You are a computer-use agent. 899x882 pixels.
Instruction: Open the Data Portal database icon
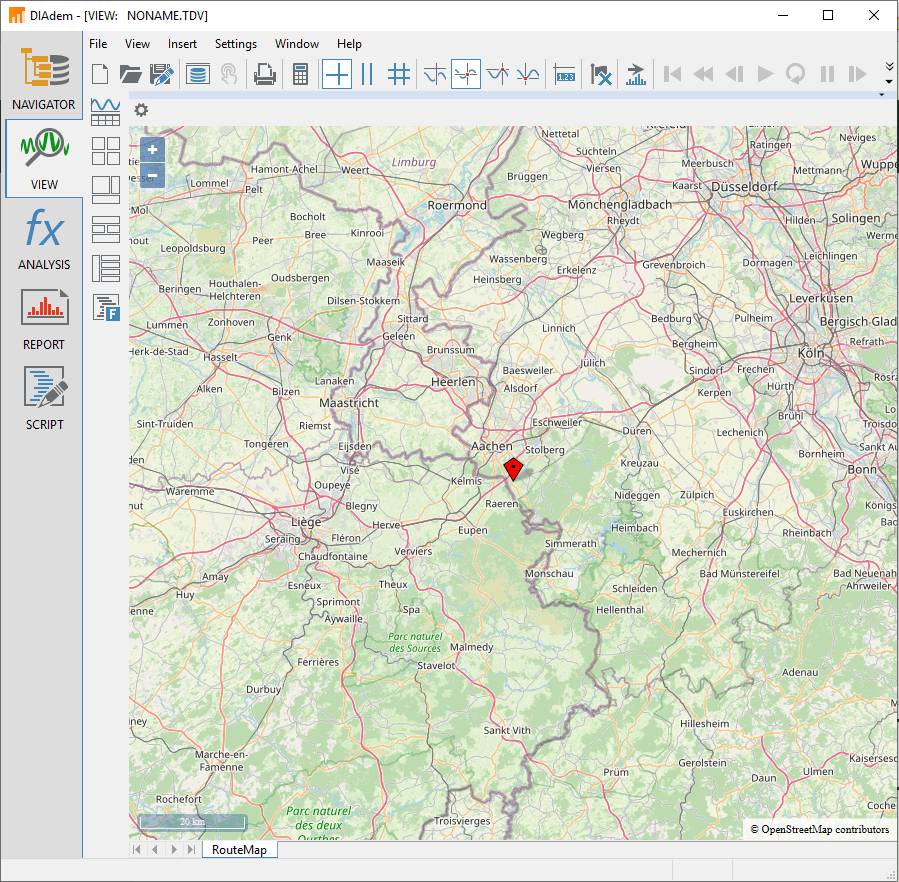(198, 75)
